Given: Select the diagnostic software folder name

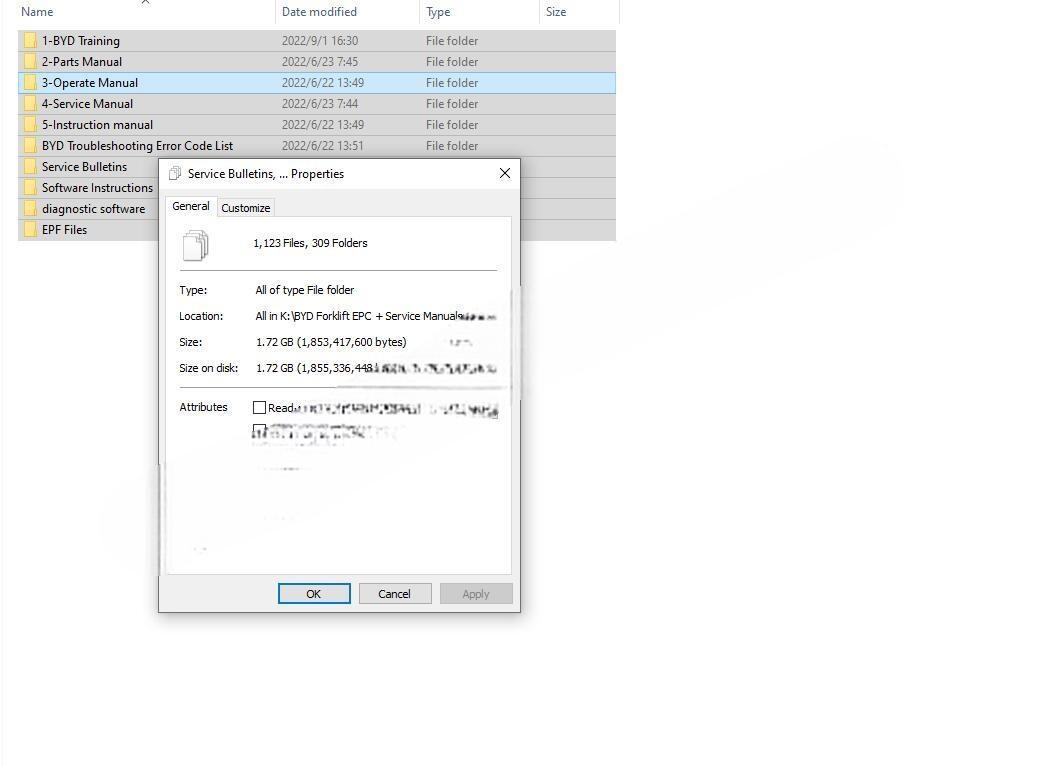Looking at the screenshot, I should click(93, 209).
